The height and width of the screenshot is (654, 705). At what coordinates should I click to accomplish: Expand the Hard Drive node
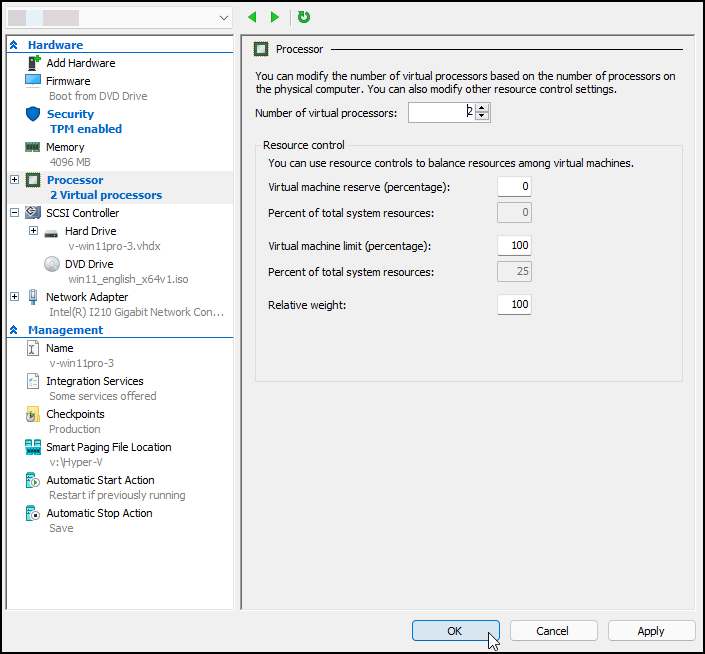[33, 231]
